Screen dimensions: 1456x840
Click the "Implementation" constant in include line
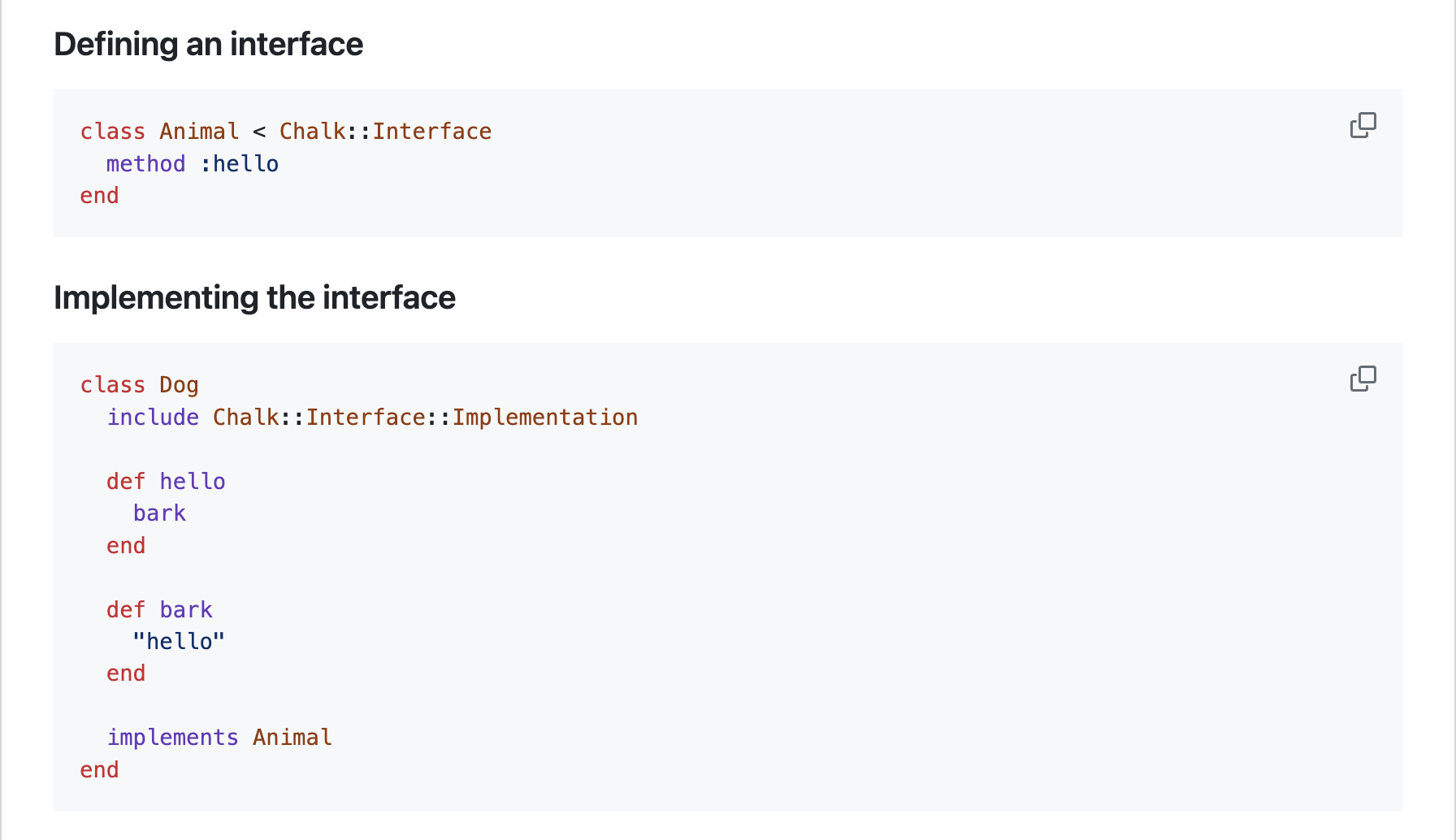544,418
